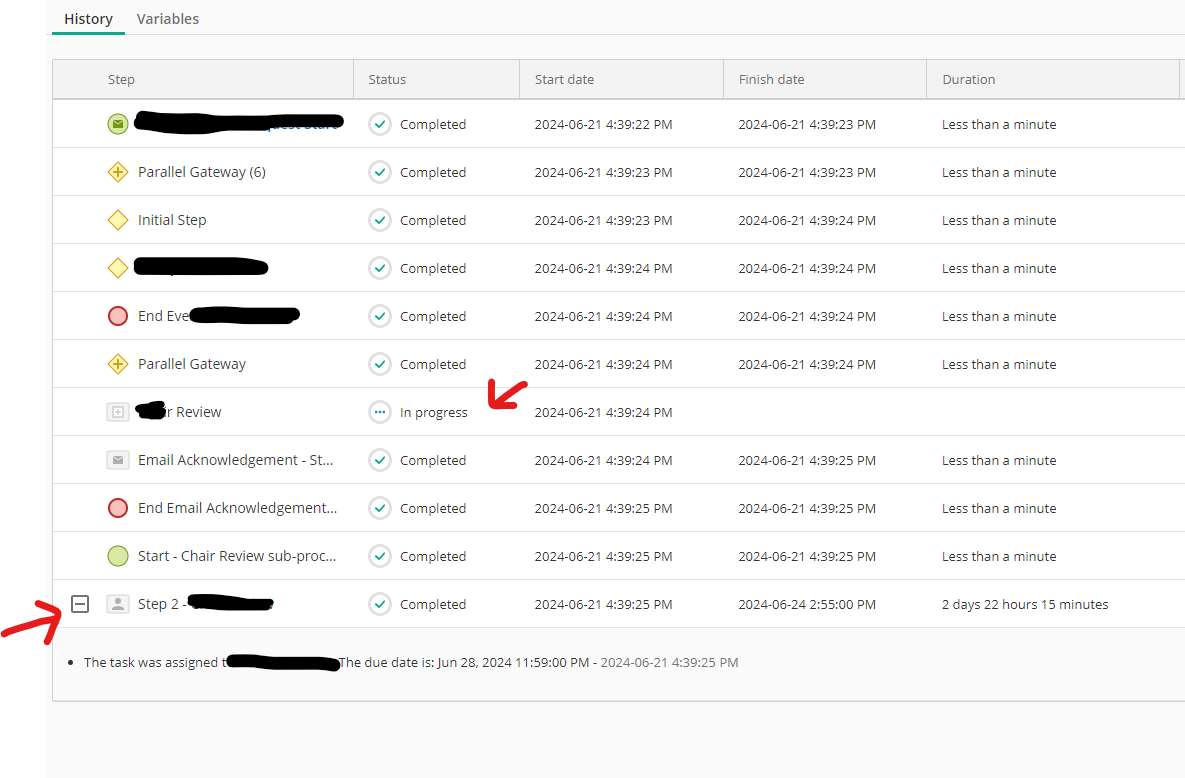Click the Email Acknowledgement envelope icon

tap(118, 460)
